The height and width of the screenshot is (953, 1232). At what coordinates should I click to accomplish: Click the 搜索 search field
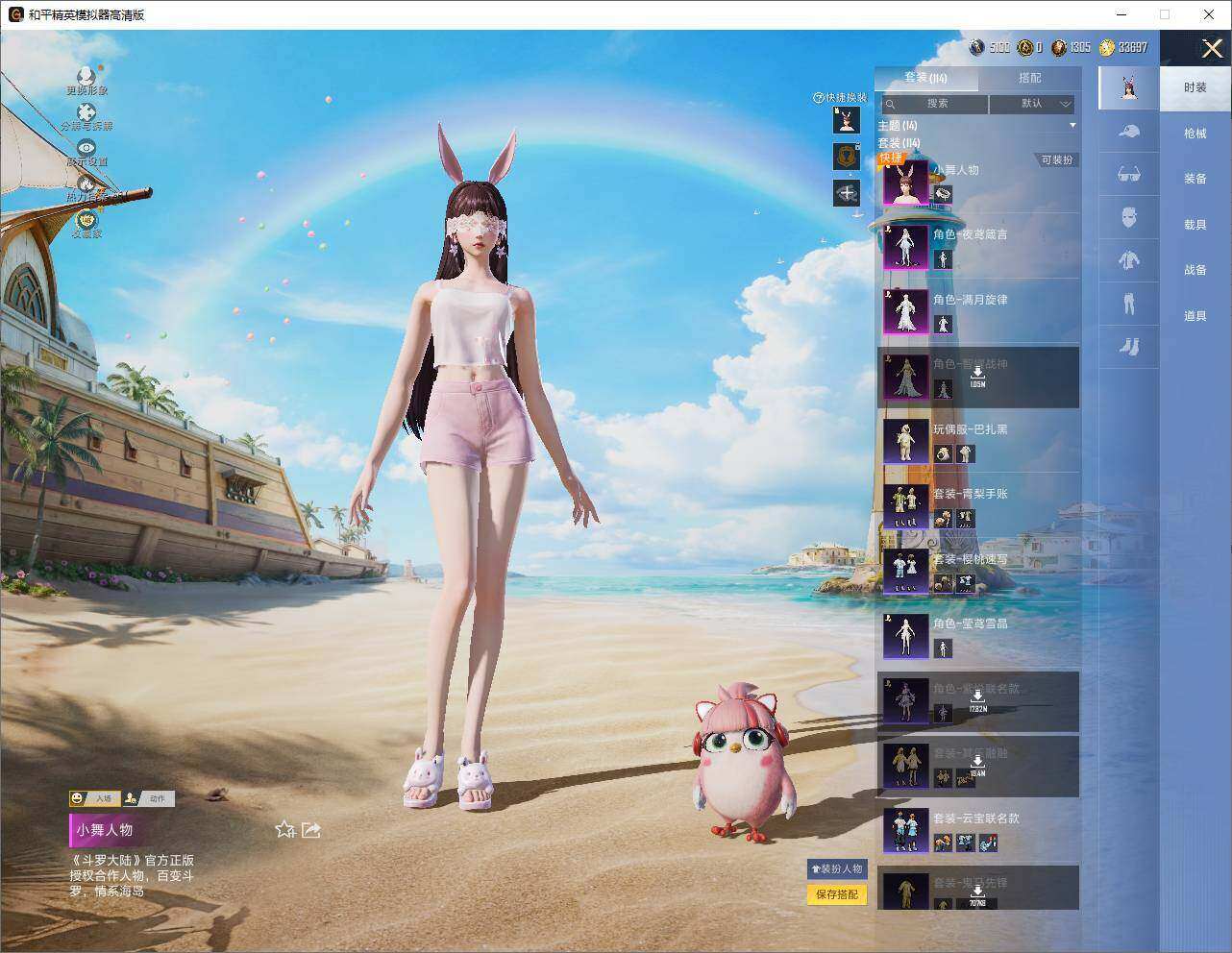click(934, 104)
